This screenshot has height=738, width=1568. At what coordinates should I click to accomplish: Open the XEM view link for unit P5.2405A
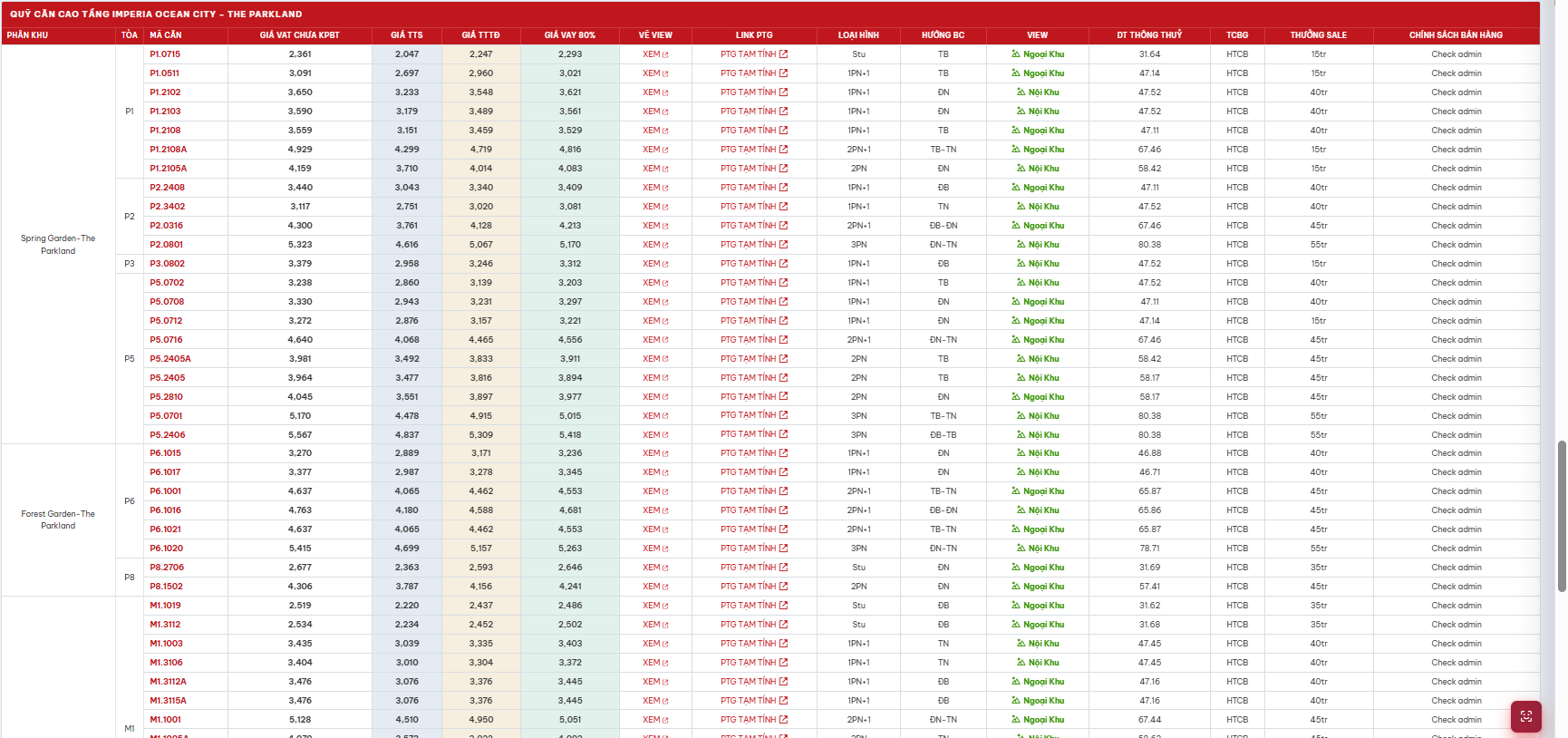(x=655, y=359)
